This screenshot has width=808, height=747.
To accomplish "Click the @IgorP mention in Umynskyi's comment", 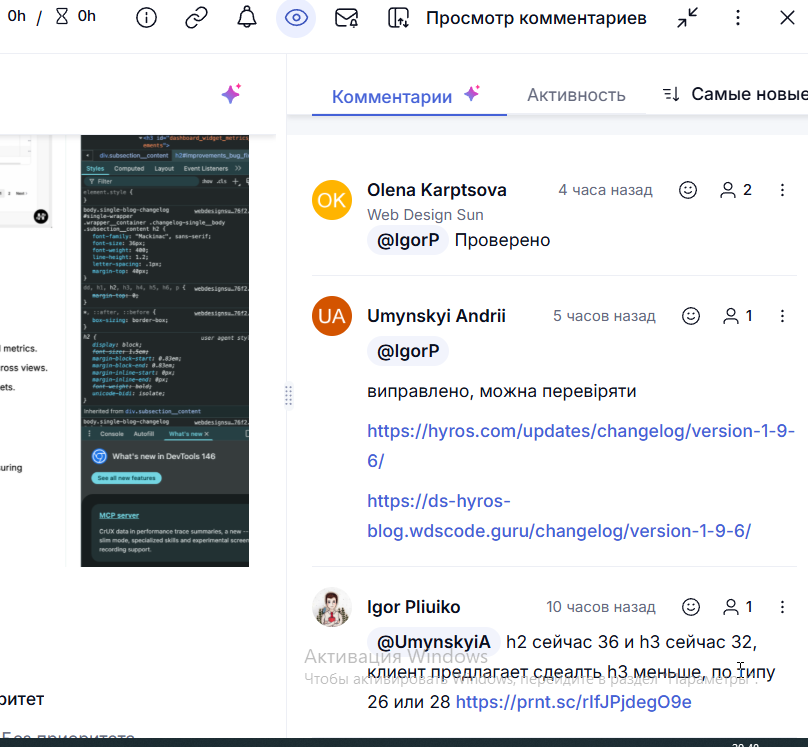I will [408, 351].
